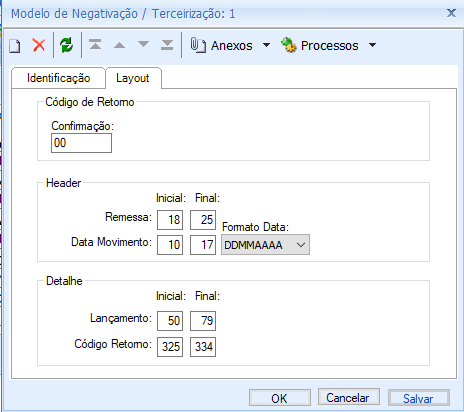Open the Formato Data DDMMAAAA combo box
This screenshot has height=412, width=464.
265,245
